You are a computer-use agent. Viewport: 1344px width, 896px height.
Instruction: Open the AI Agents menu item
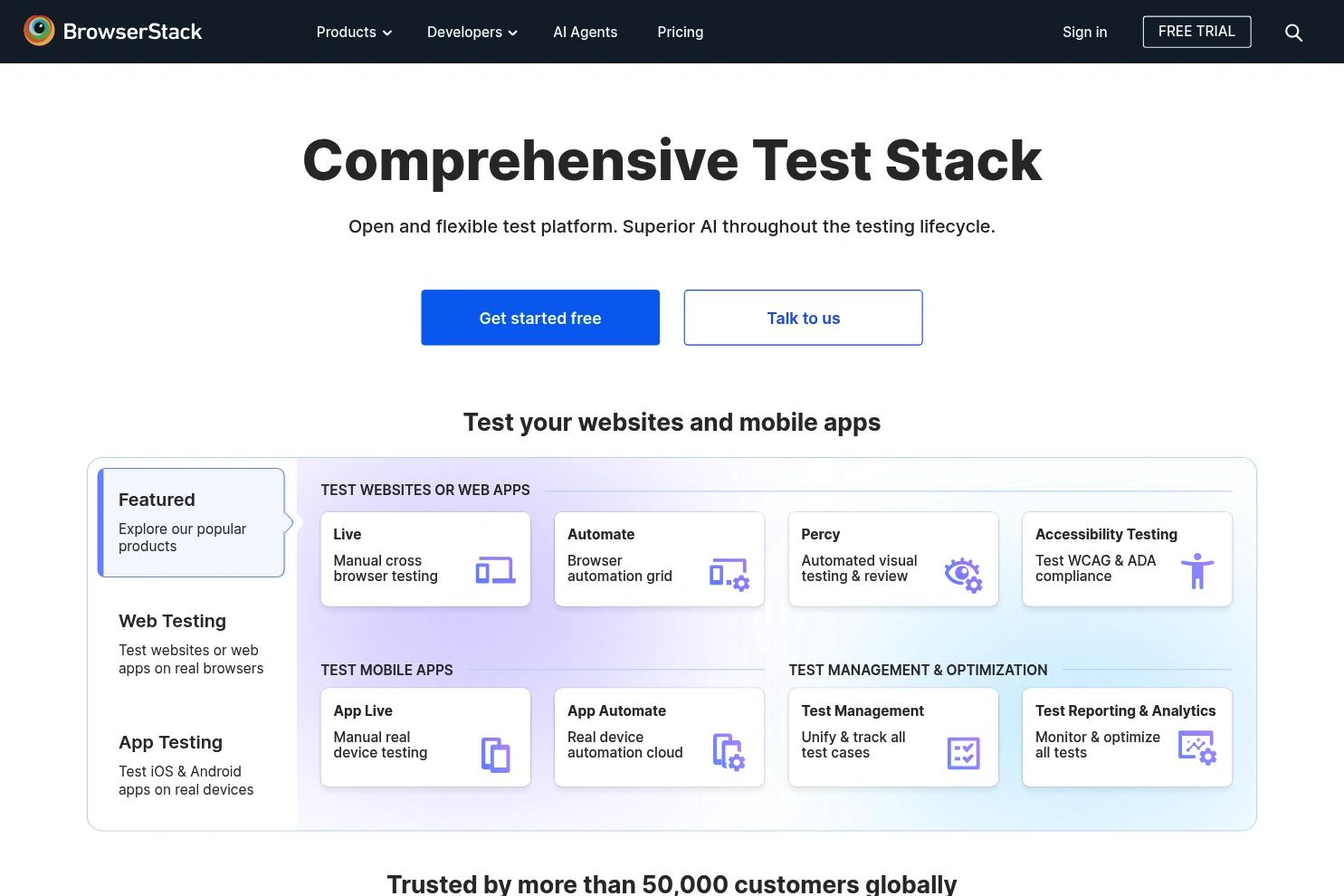(x=586, y=32)
